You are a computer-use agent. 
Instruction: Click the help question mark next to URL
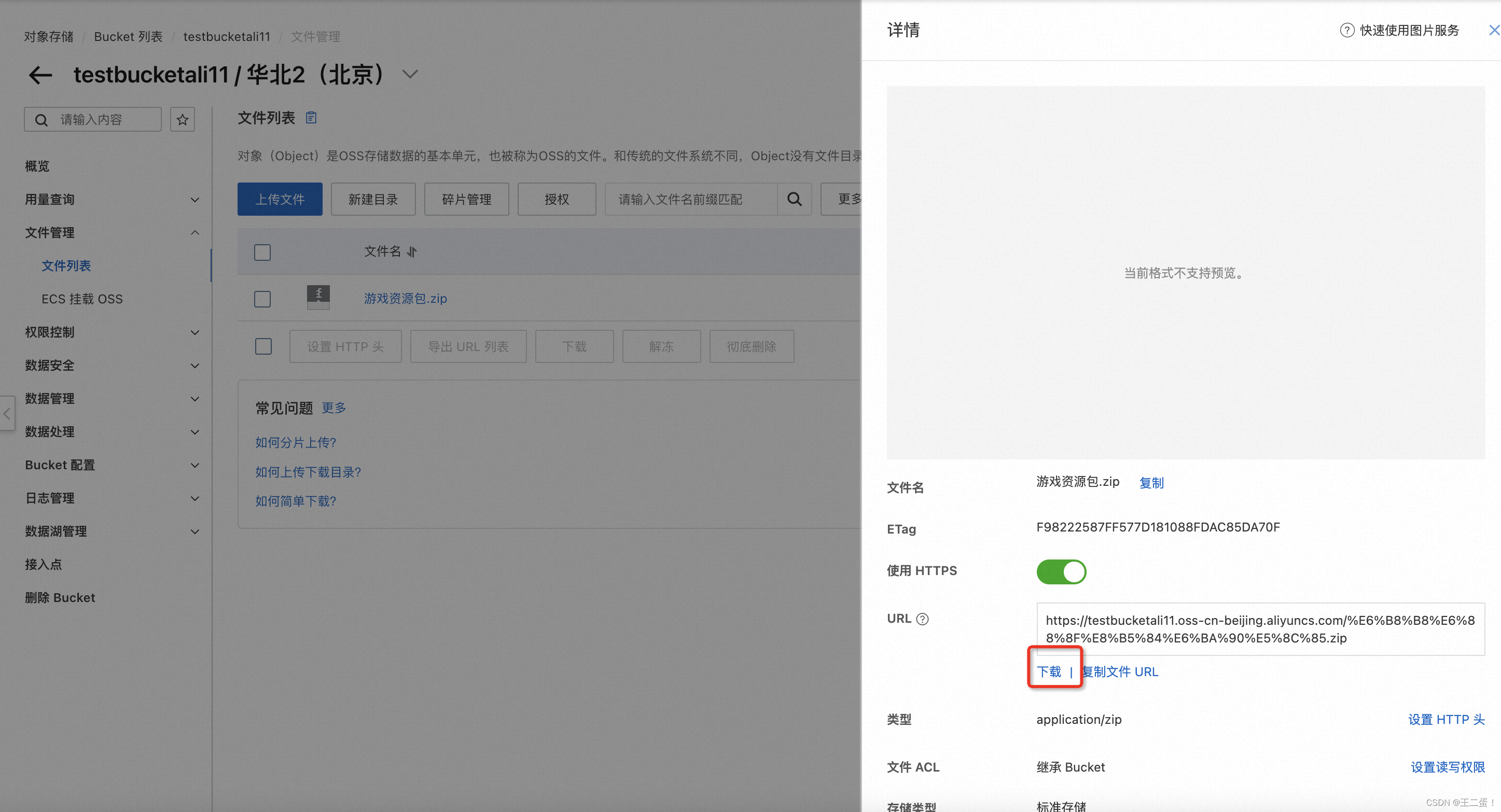pyautogui.click(x=922, y=619)
